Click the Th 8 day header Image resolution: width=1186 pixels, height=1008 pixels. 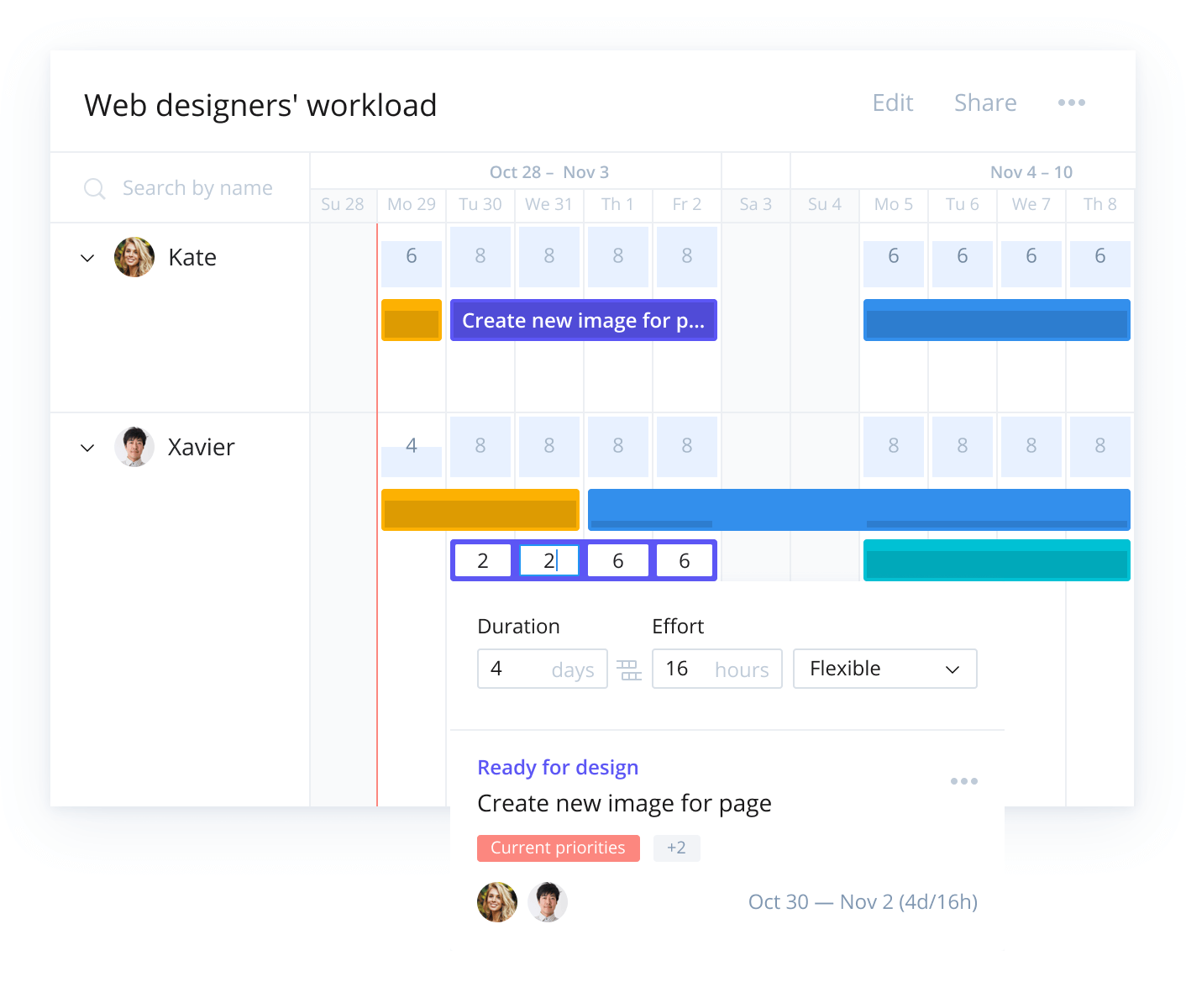pos(1100,204)
